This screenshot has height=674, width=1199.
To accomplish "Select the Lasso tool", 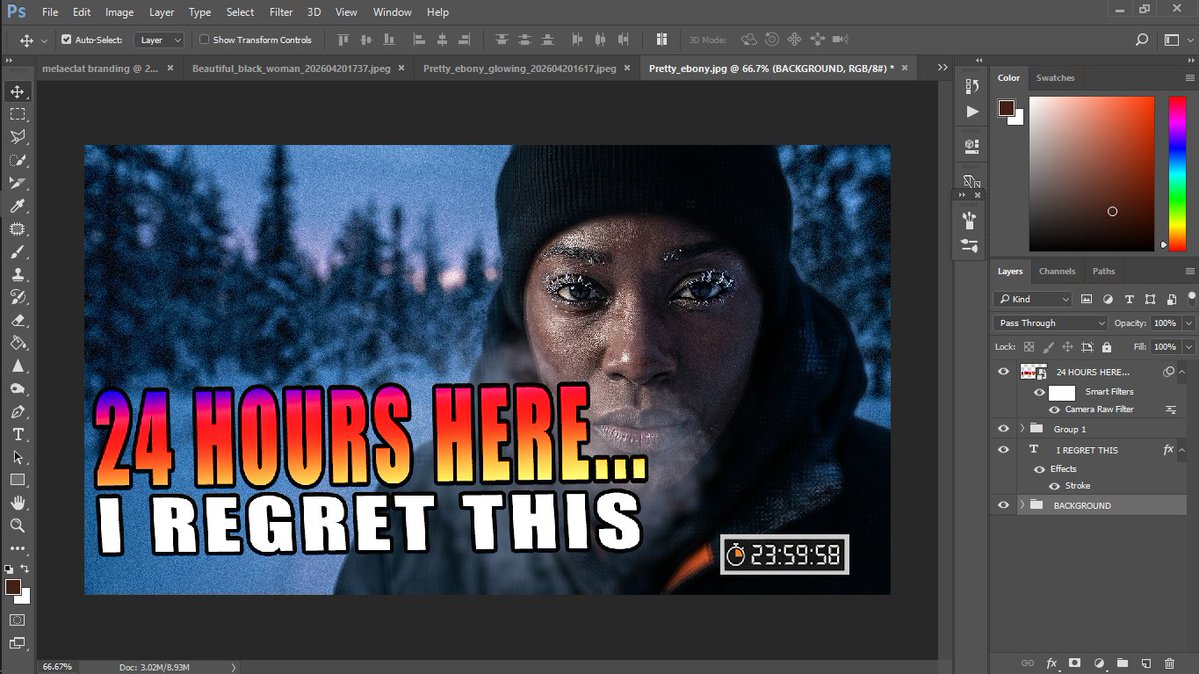I will point(18,137).
